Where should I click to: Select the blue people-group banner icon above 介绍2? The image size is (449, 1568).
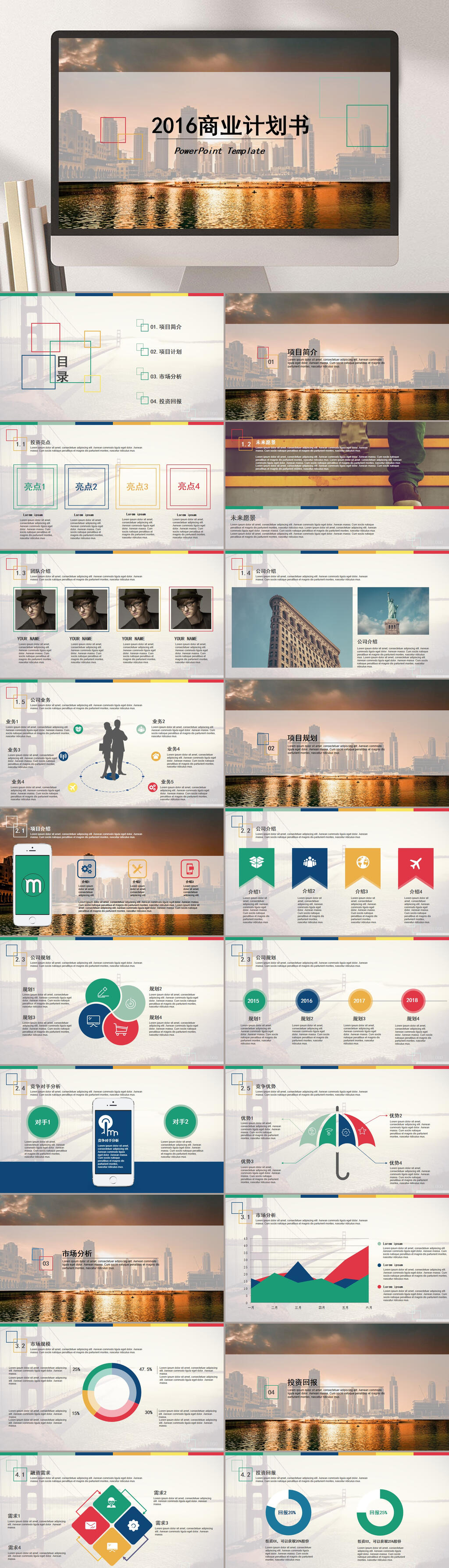click(310, 862)
